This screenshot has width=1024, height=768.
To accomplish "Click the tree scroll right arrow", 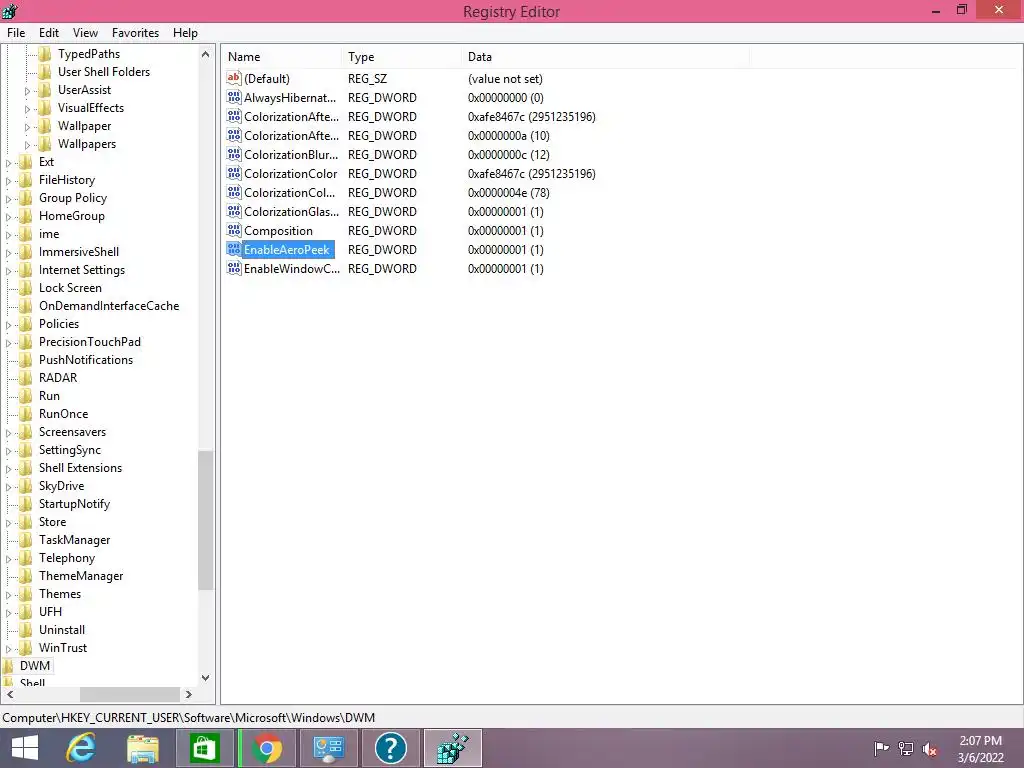I will (x=189, y=695).
